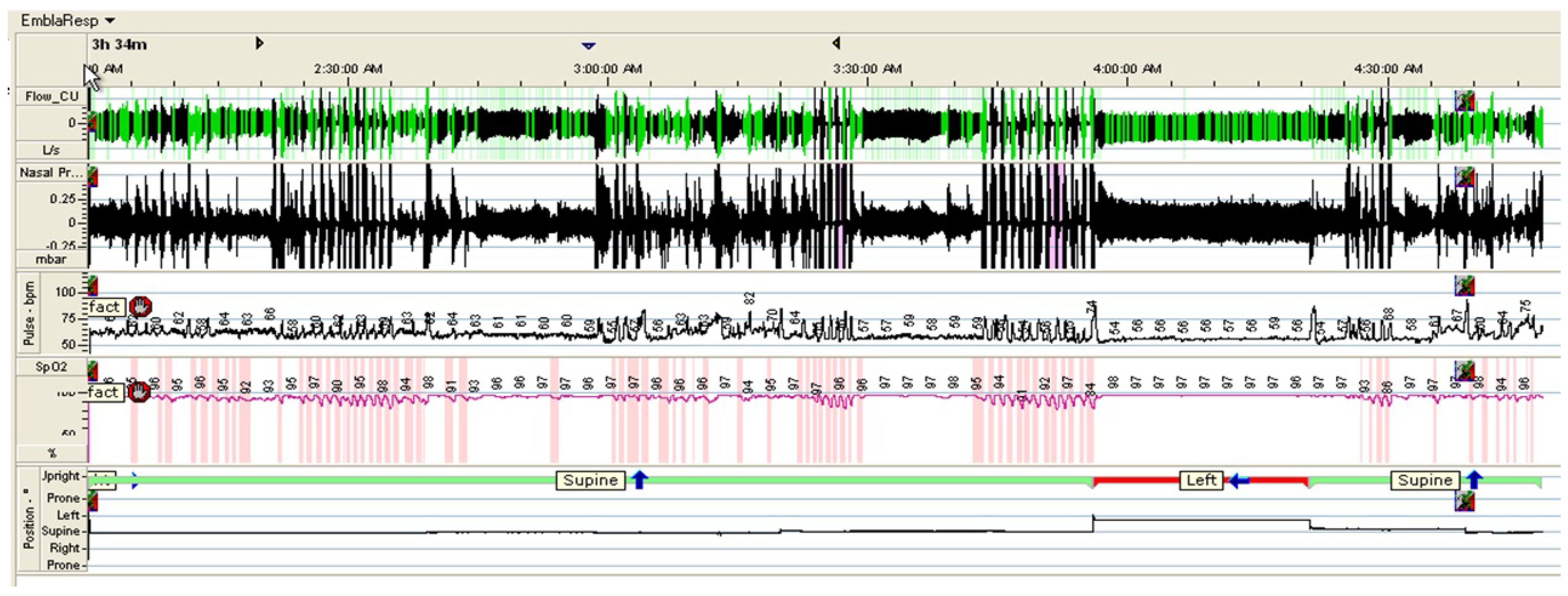Click the event marker icon in Position trace
1568x596 pixels.
pyautogui.click(x=1465, y=501)
